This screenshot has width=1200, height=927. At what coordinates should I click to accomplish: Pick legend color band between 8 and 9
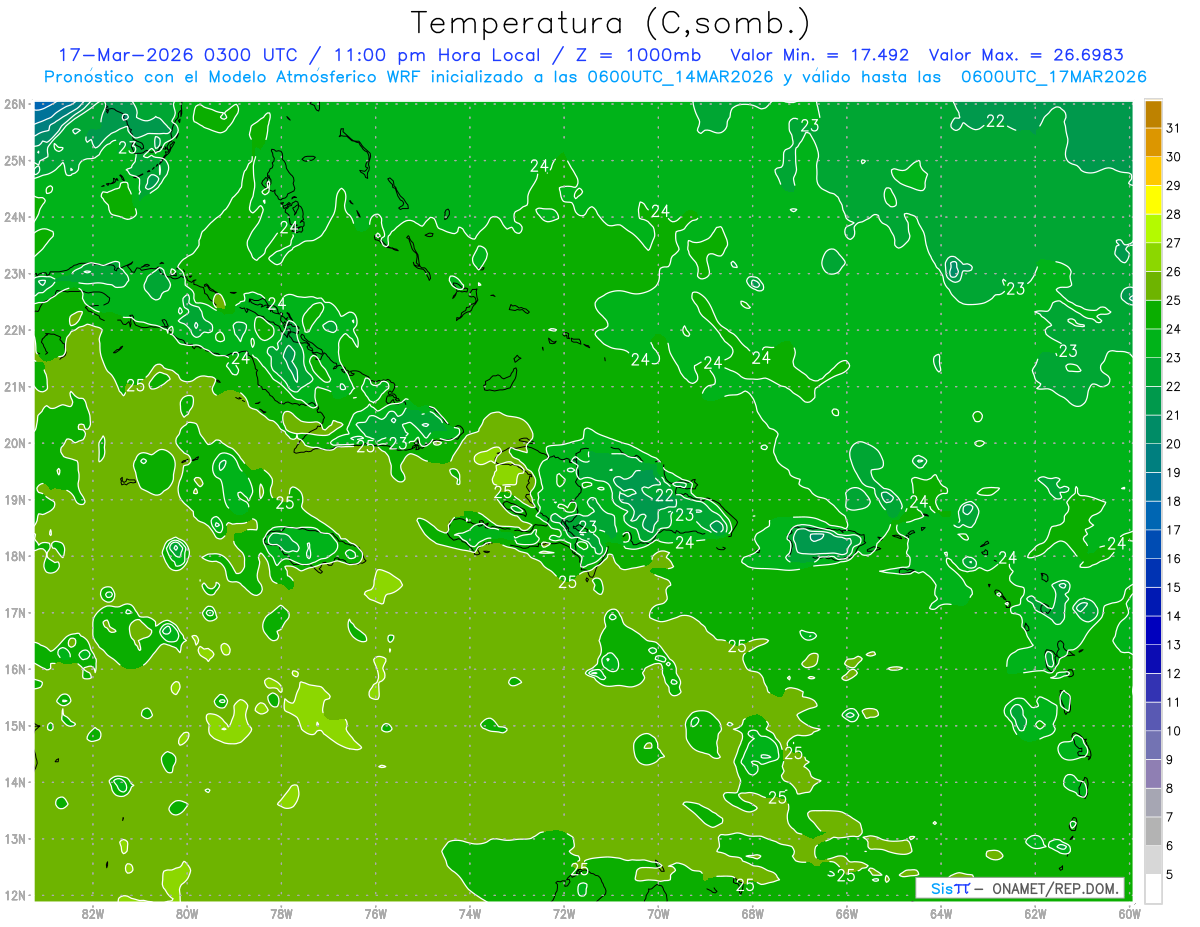(1153, 774)
